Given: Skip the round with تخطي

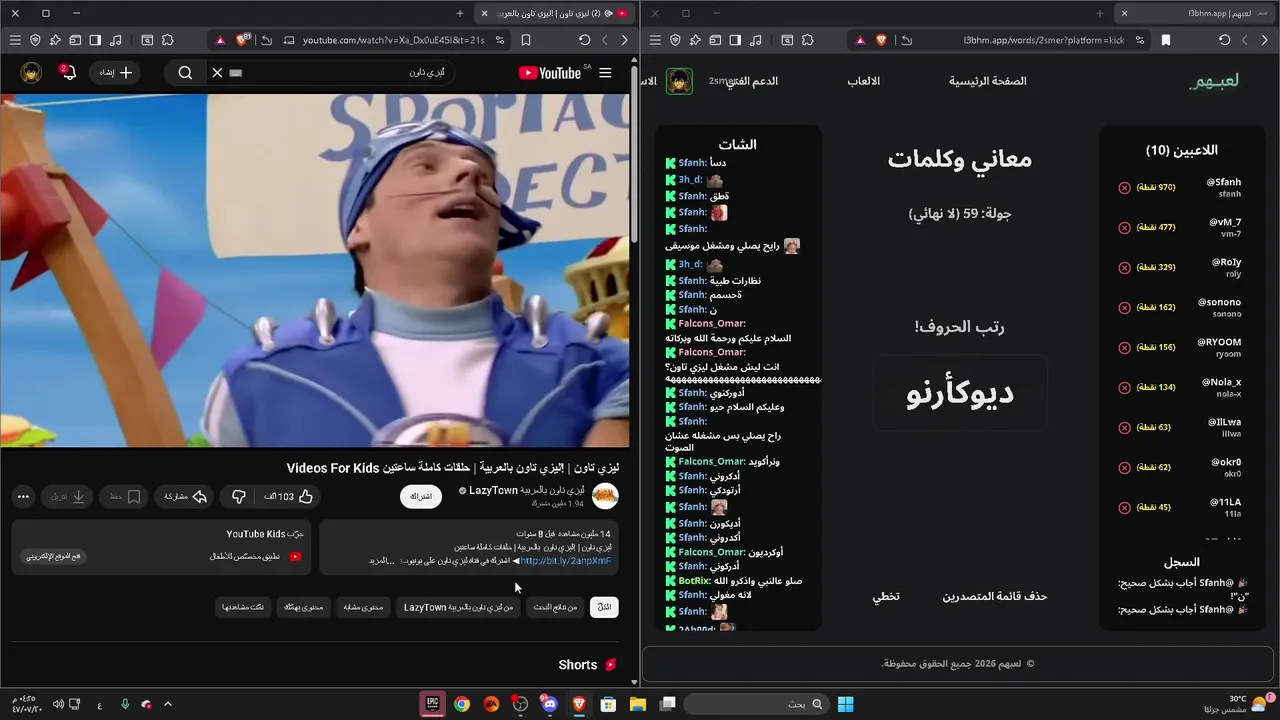Looking at the screenshot, I should pos(886,596).
